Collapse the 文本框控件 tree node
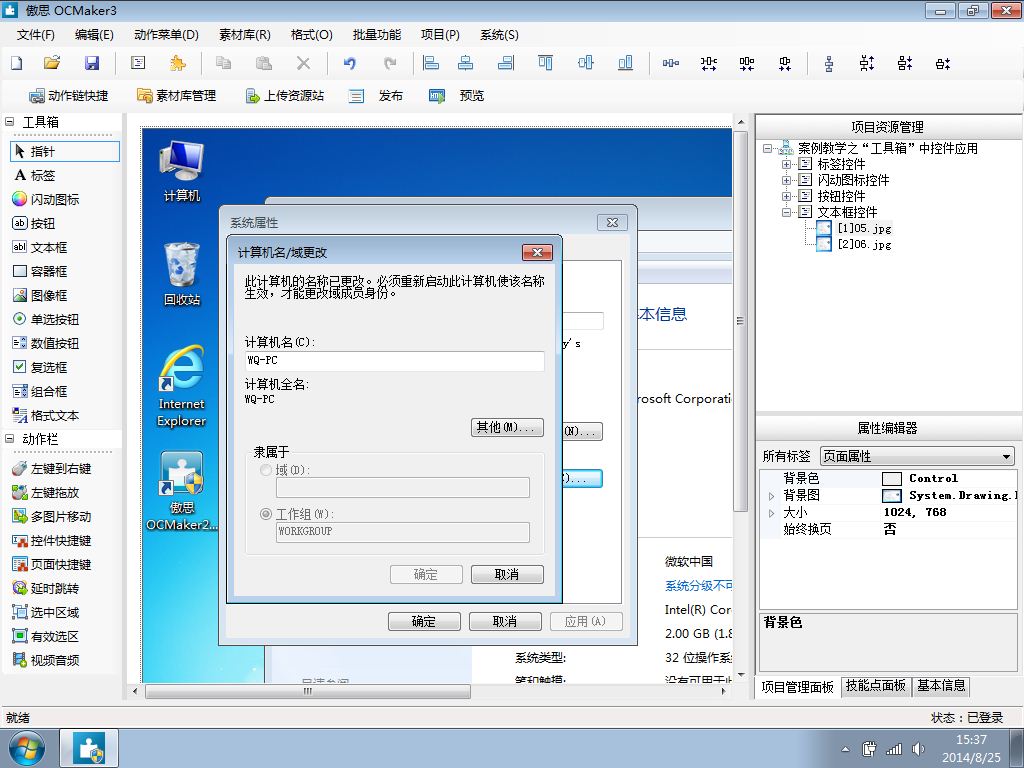 [786, 212]
